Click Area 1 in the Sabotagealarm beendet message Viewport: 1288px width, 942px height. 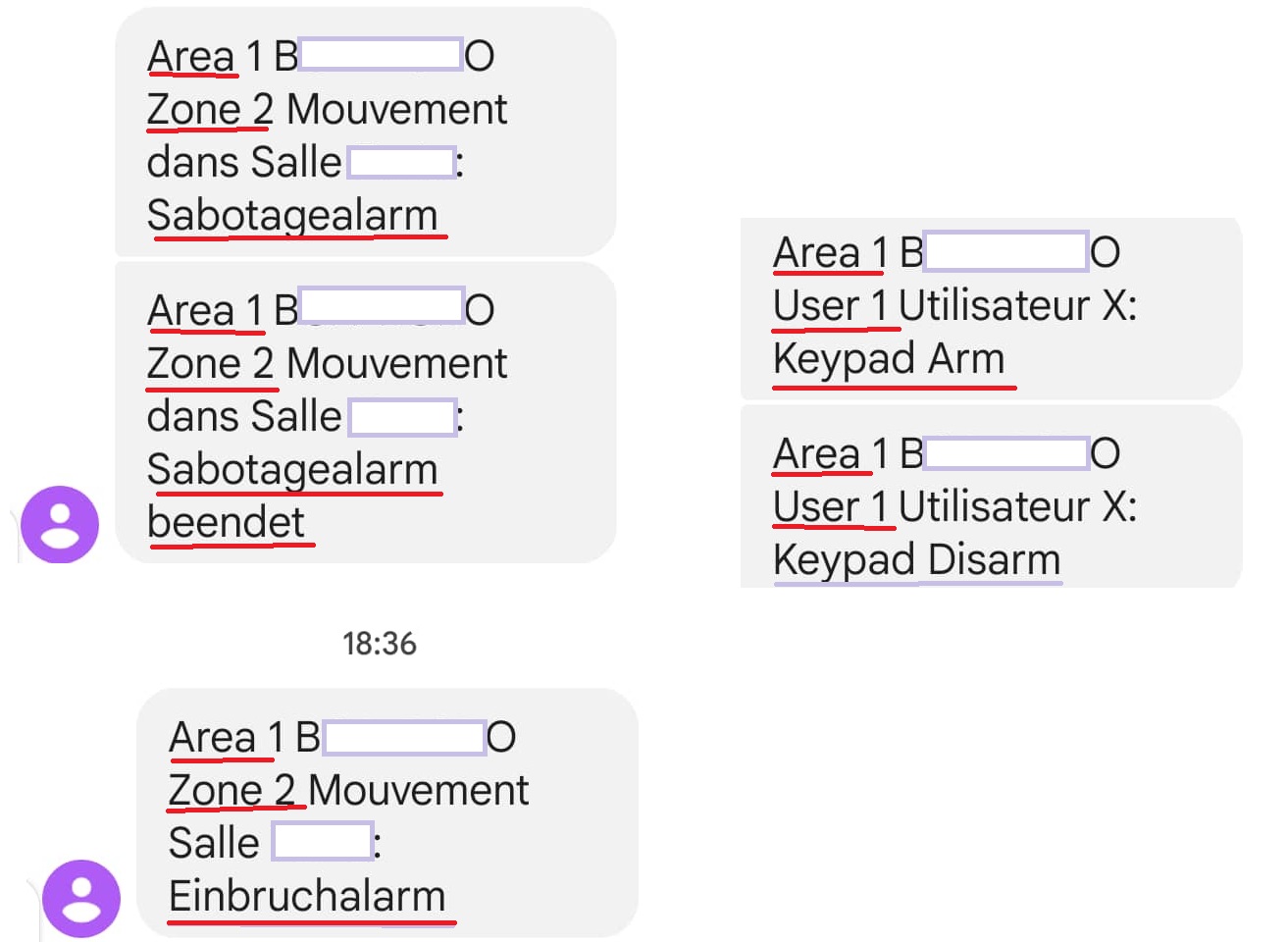pyautogui.click(x=205, y=310)
